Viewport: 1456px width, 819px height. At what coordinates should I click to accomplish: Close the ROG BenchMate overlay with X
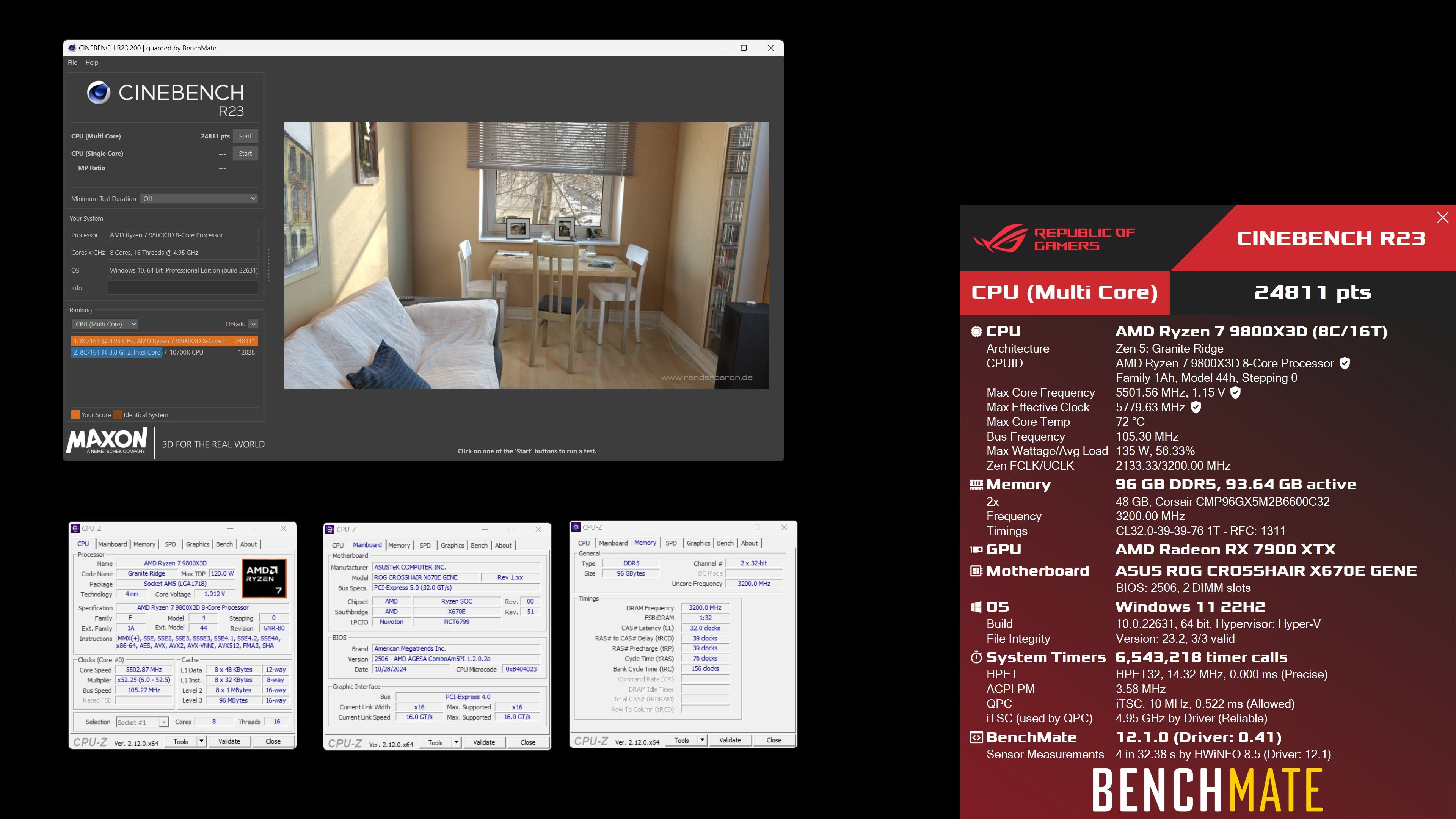point(1442,218)
